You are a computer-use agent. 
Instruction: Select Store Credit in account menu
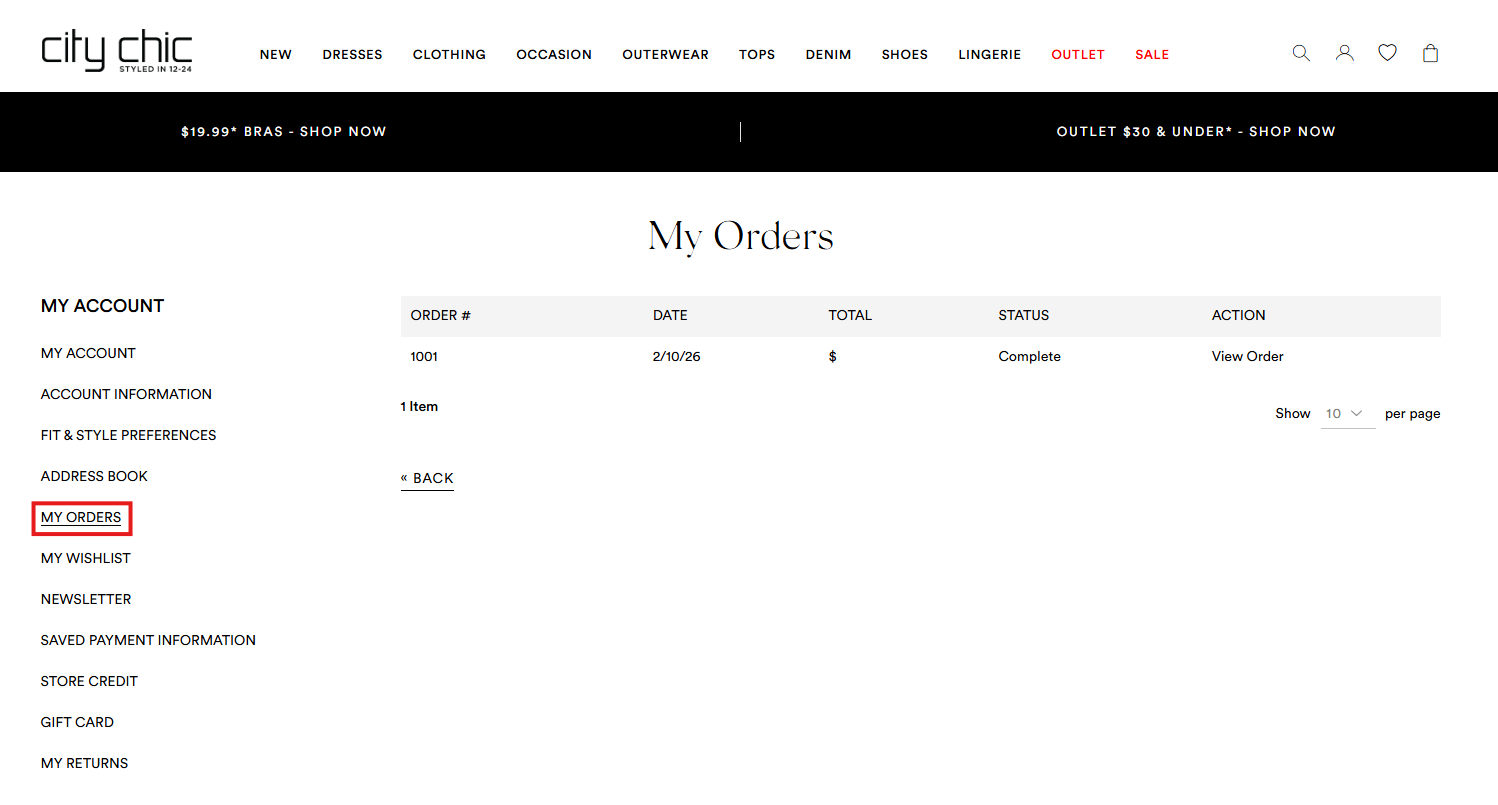pyautogui.click(x=89, y=682)
